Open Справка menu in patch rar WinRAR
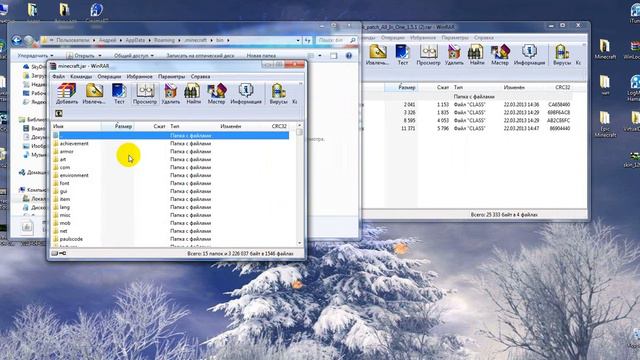640x360 pixels. point(484,38)
